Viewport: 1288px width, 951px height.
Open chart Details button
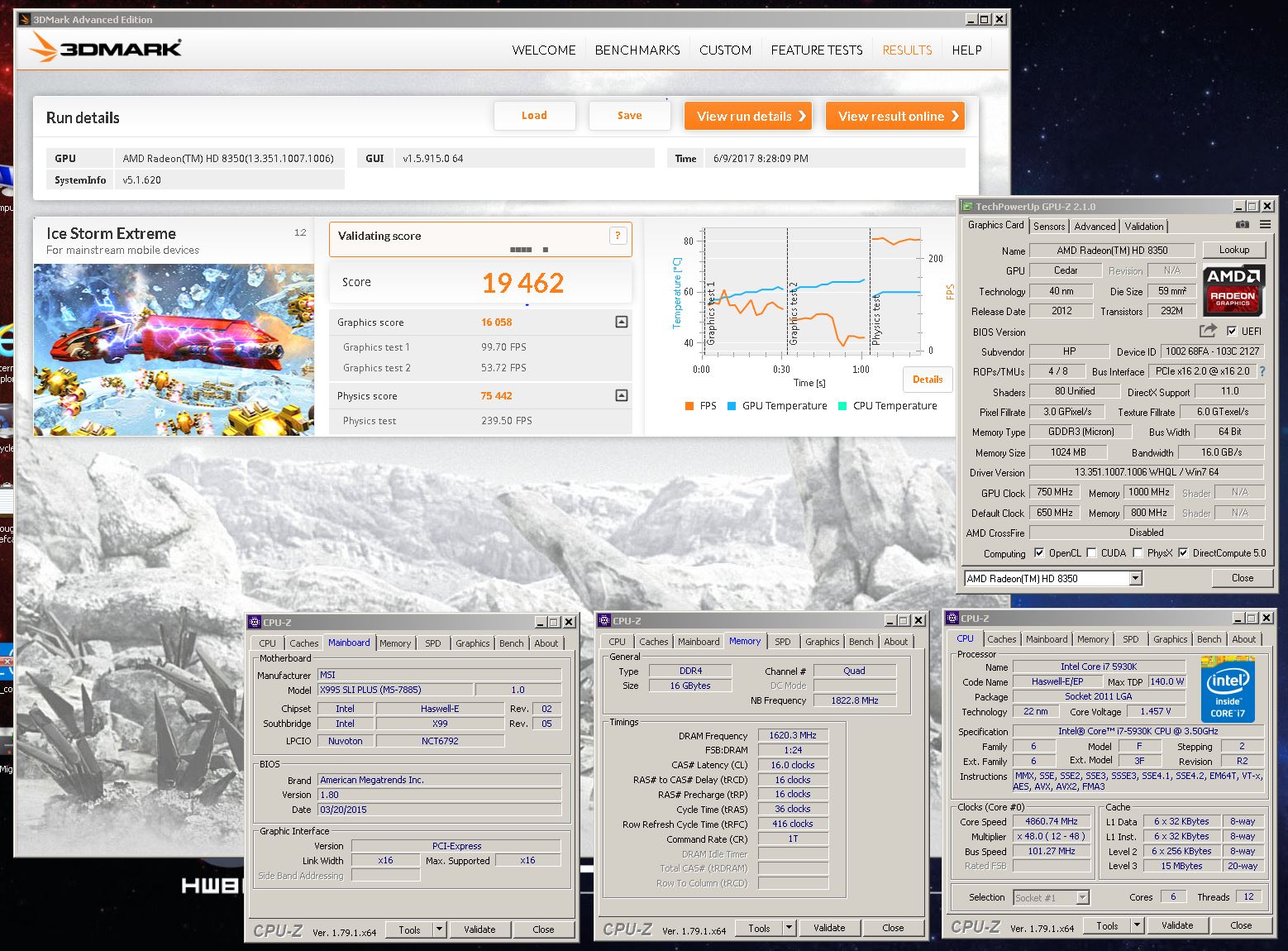tap(928, 380)
